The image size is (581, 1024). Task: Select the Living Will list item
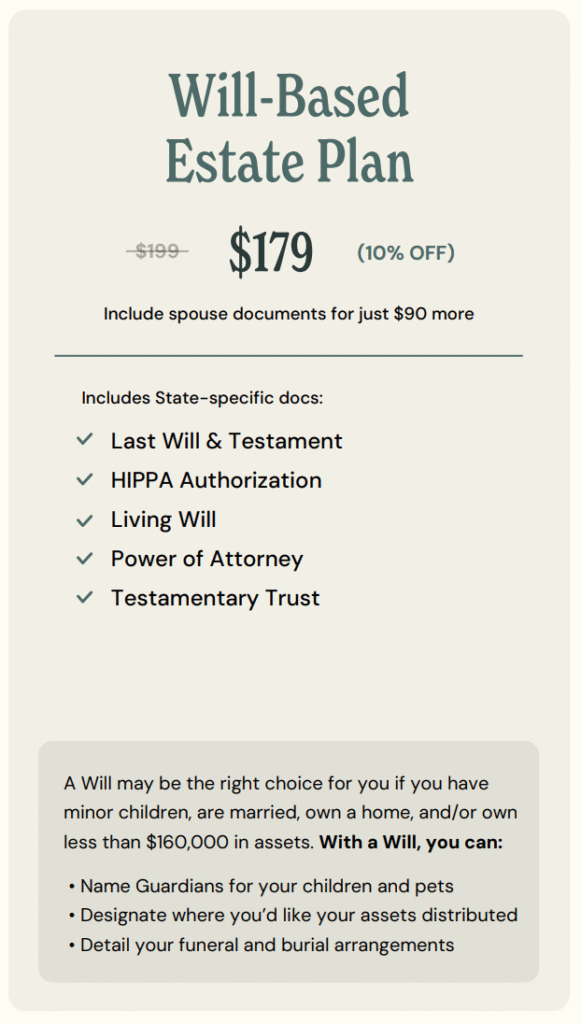click(x=163, y=520)
